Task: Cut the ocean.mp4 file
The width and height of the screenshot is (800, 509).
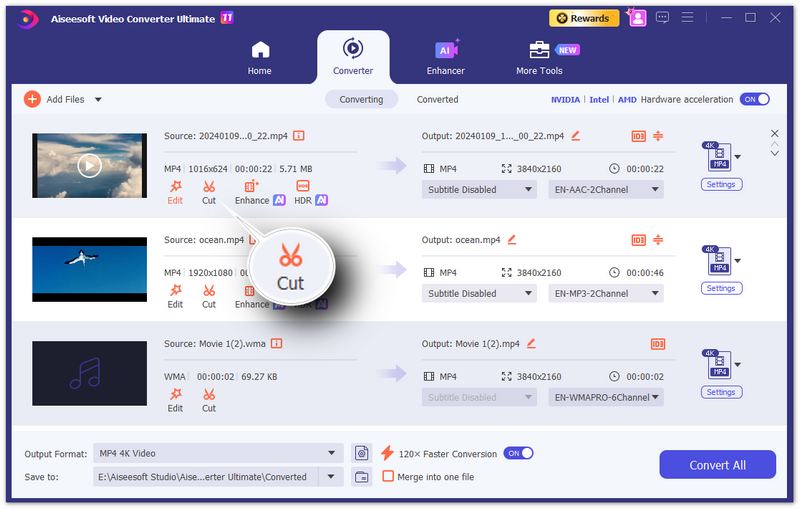Action: 209,296
